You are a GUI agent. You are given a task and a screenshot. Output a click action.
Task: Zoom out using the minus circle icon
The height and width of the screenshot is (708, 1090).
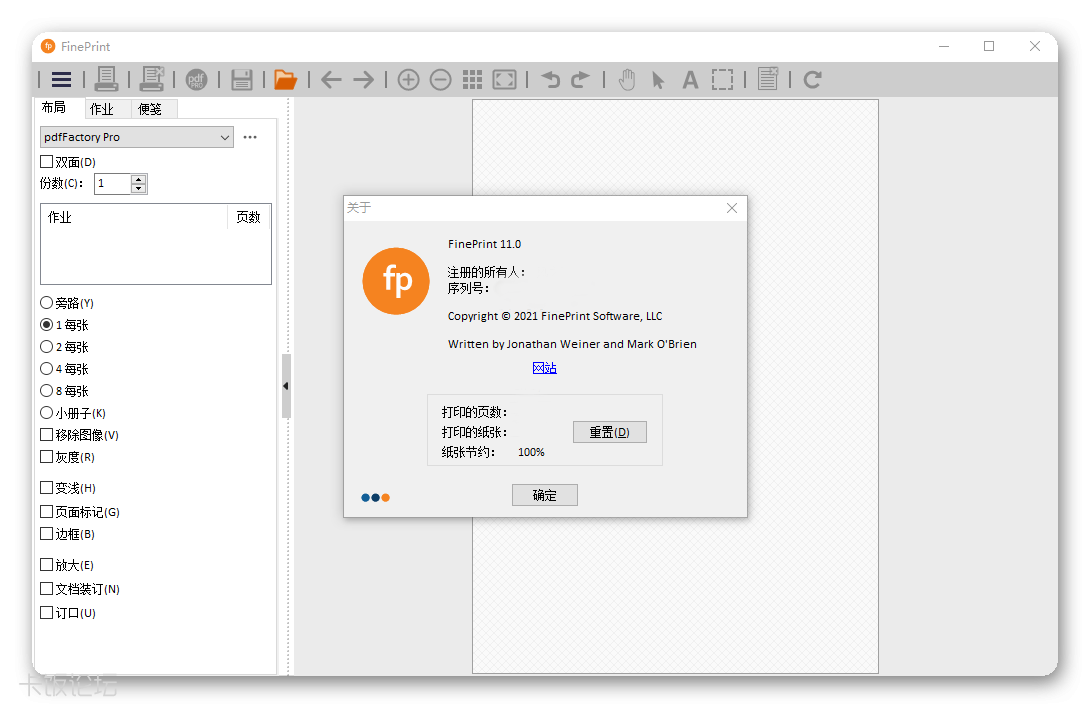click(440, 80)
